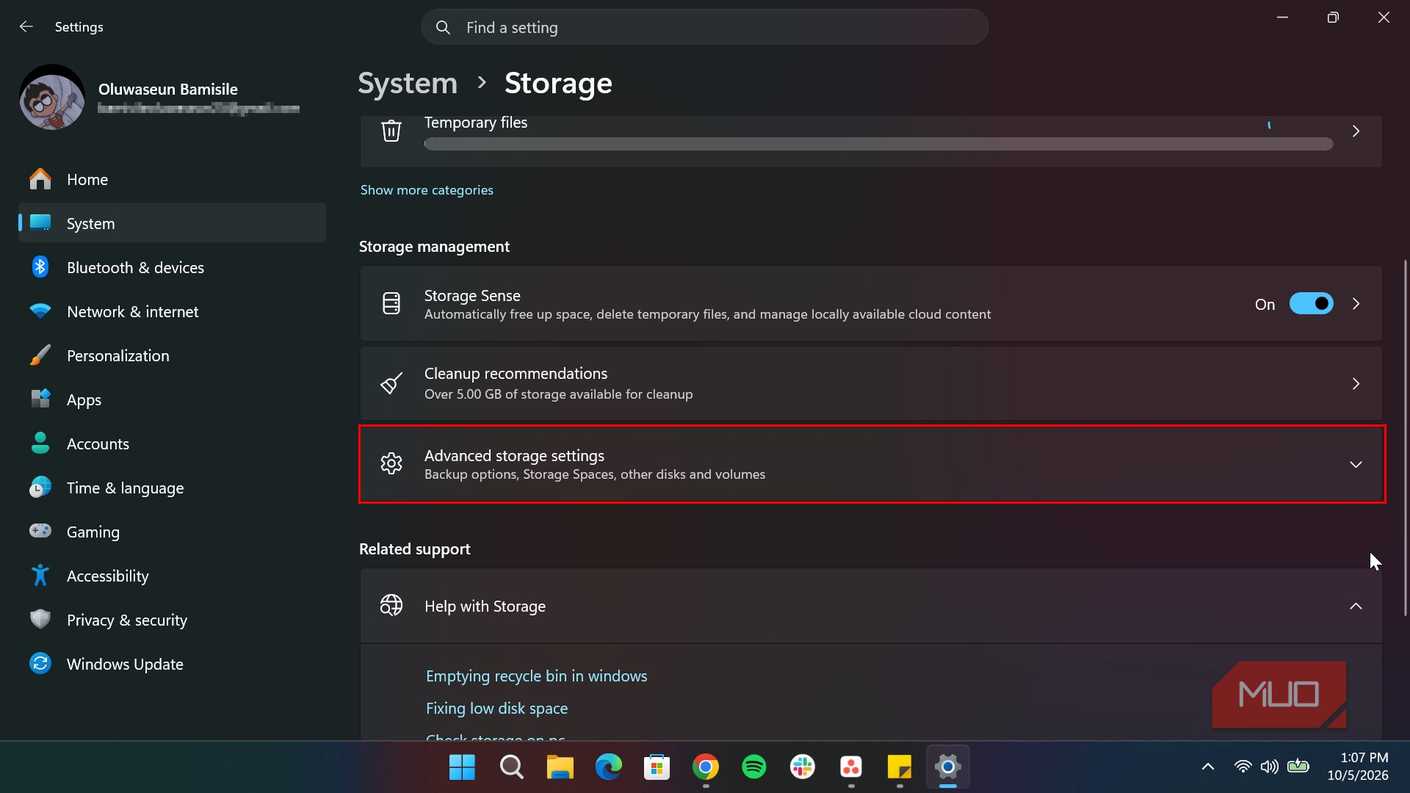
Task: Click in the Find a setting search box
Action: point(704,27)
